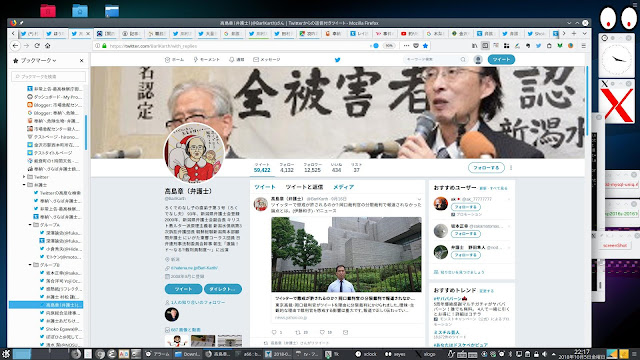
Task: Follow the first suggested user
Action: pos(465,207)
